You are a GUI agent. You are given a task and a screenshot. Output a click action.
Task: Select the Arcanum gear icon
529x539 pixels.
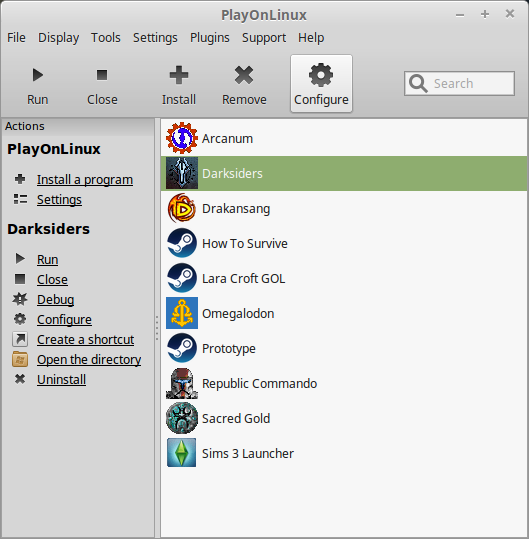tap(182, 138)
